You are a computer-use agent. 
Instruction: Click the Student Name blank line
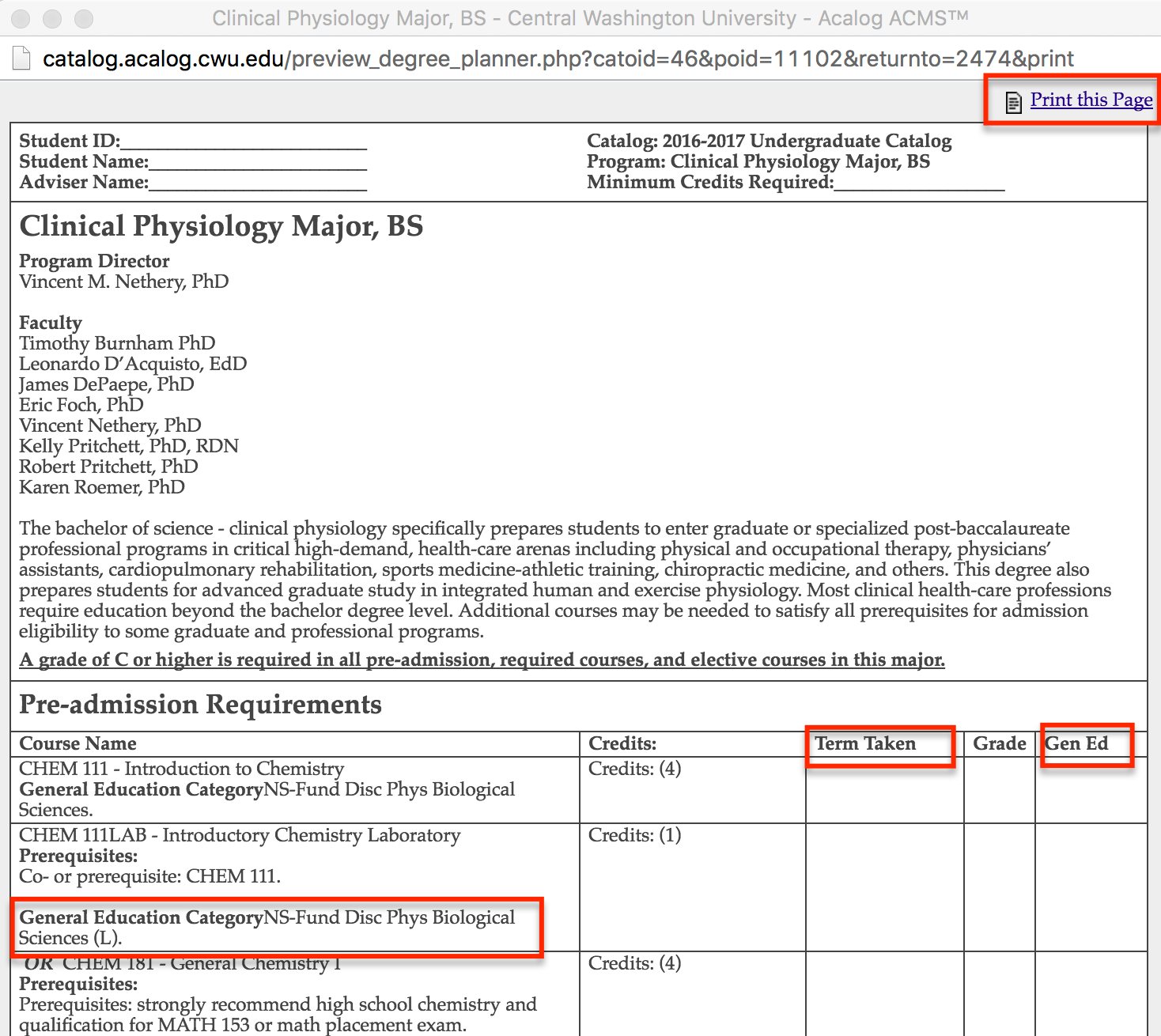pos(258,163)
